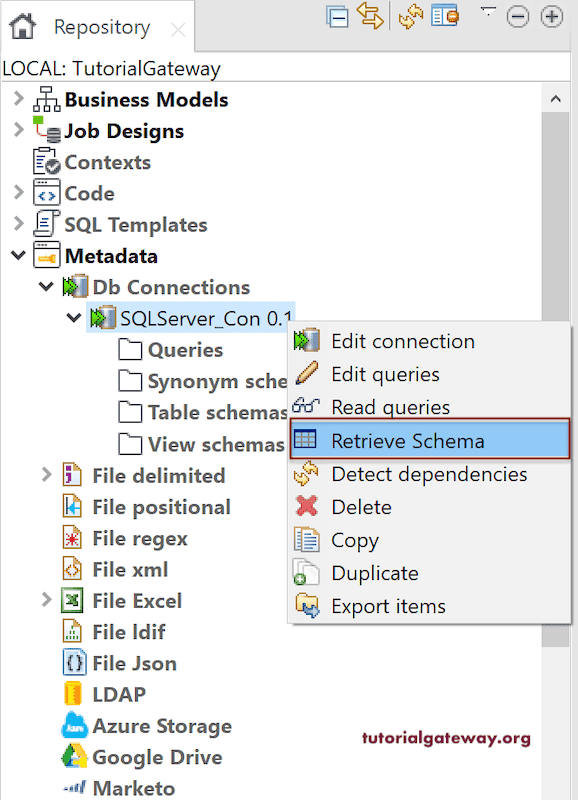Viewport: 578px width, 800px height.
Task: Click the Home icon beside the Repository tab
Action: point(21,27)
